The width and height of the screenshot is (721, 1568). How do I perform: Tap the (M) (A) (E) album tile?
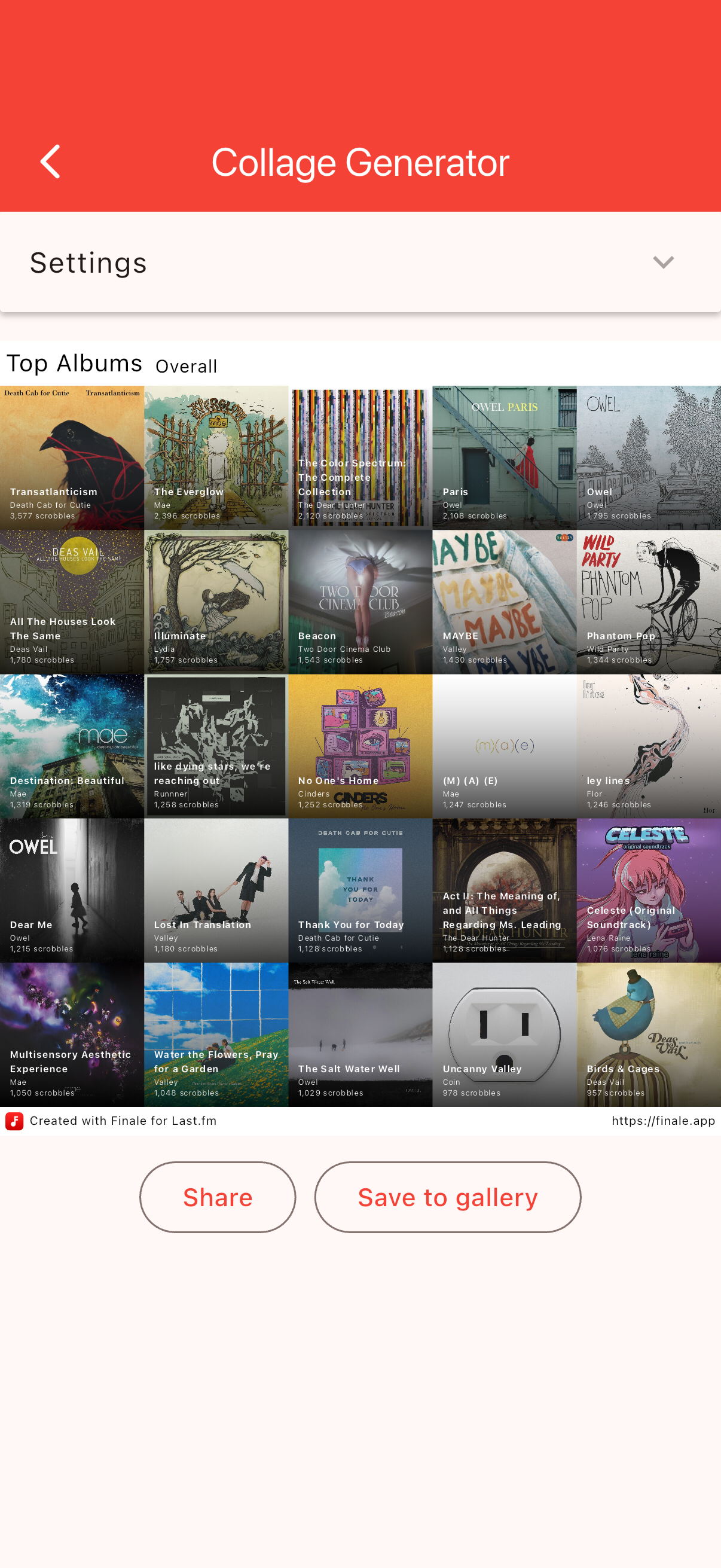tap(505, 746)
